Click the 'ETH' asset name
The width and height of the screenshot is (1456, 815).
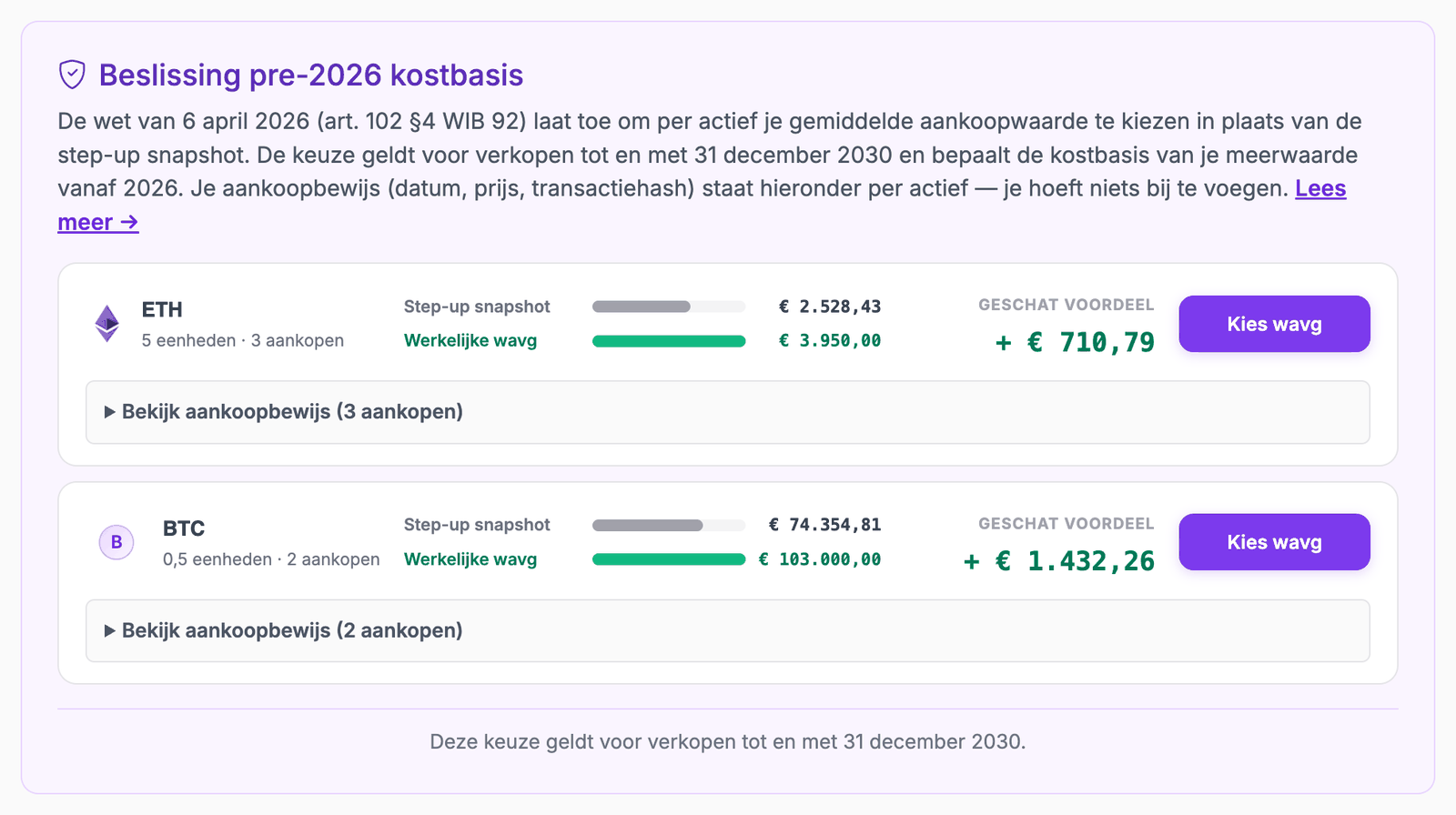pyautogui.click(x=162, y=309)
